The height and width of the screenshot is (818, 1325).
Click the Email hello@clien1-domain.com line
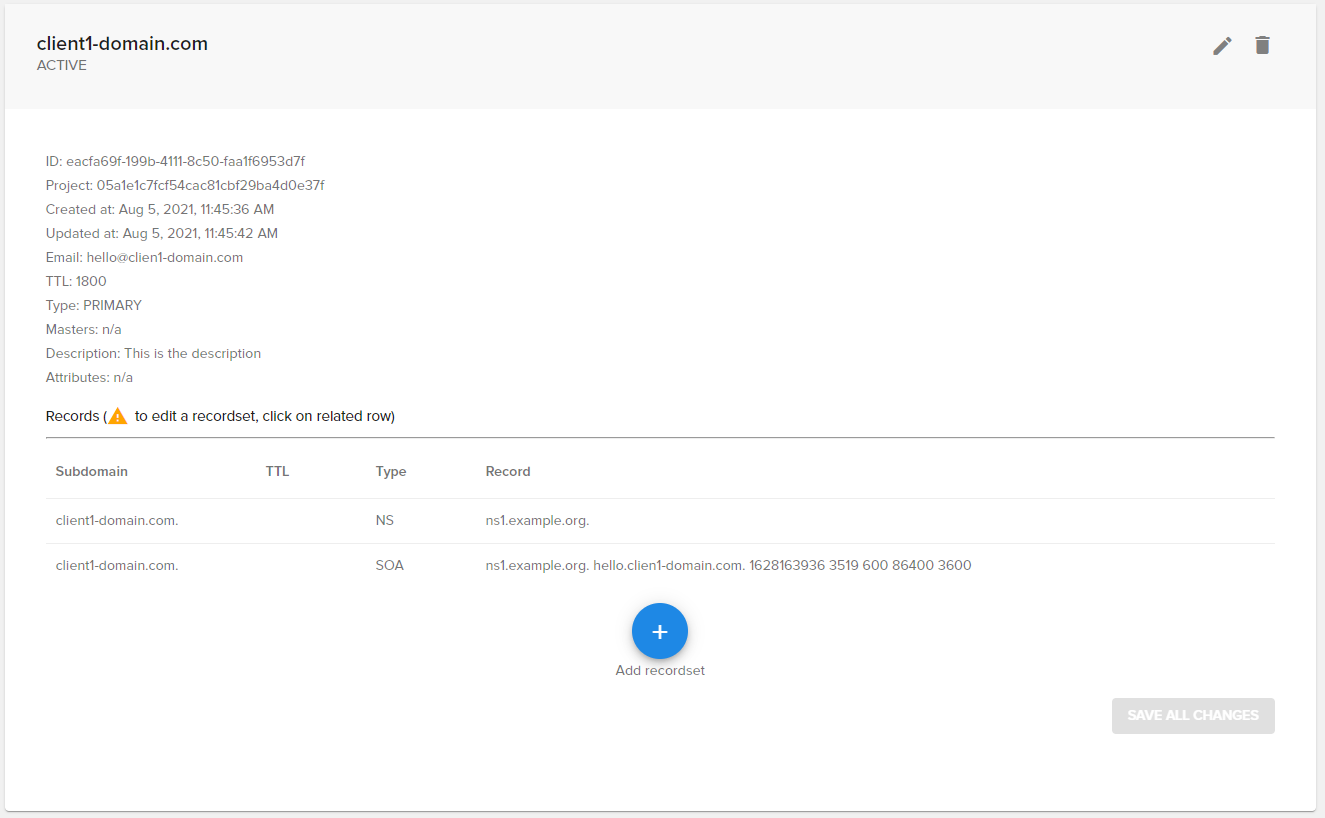click(144, 257)
